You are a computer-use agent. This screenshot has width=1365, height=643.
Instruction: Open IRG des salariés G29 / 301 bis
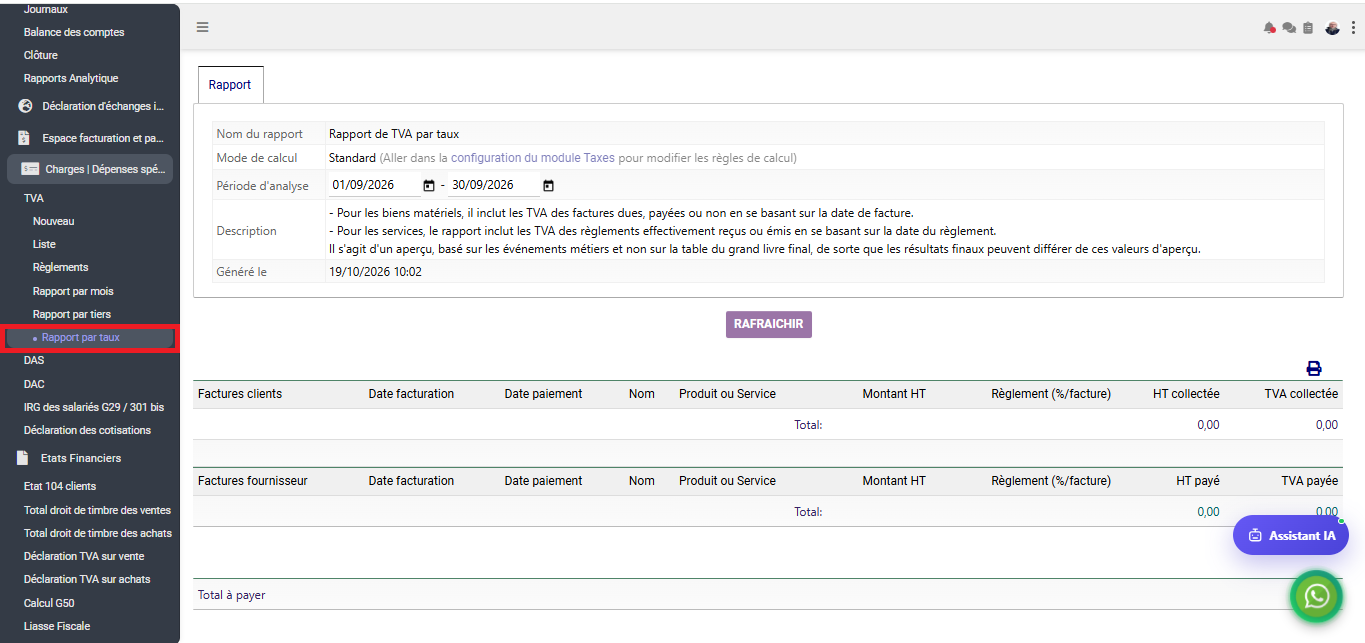coord(94,407)
